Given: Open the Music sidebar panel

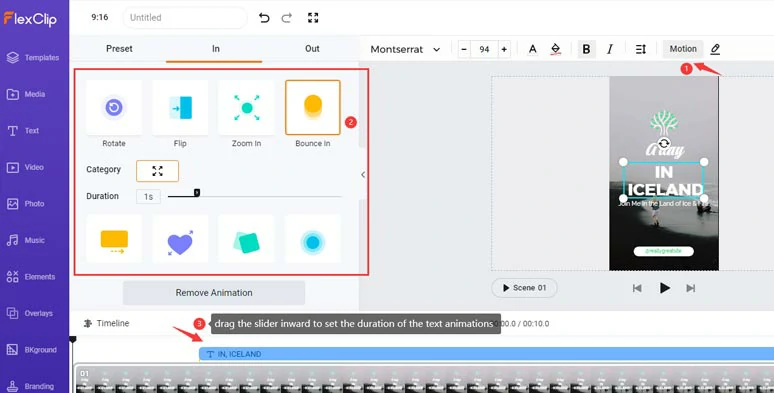Looking at the screenshot, I should (x=33, y=240).
